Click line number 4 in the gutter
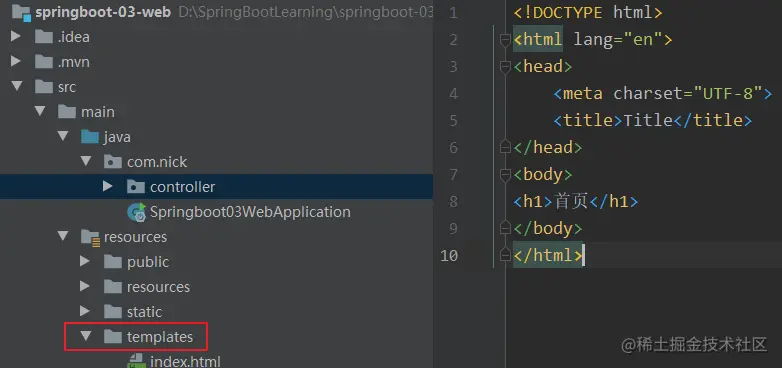The width and height of the screenshot is (782, 368). [x=453, y=93]
